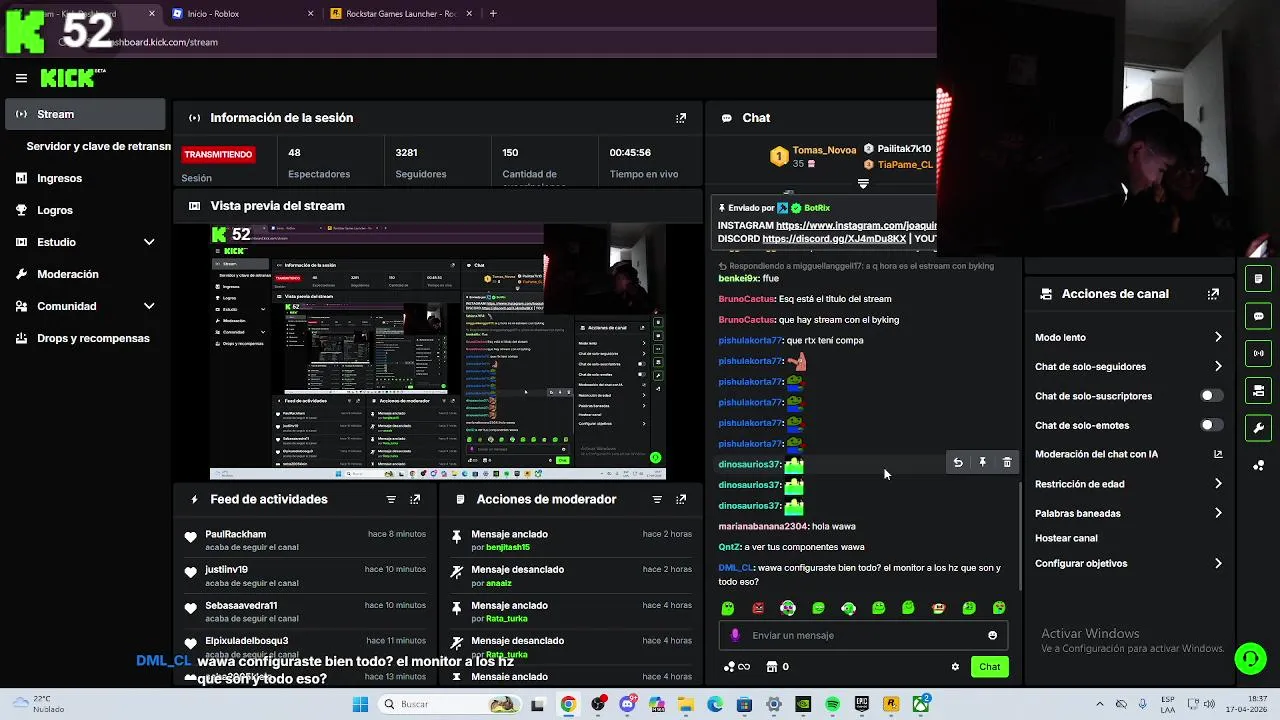The height and width of the screenshot is (720, 1280).
Task: Expand the Modo lento options
Action: click(1218, 337)
